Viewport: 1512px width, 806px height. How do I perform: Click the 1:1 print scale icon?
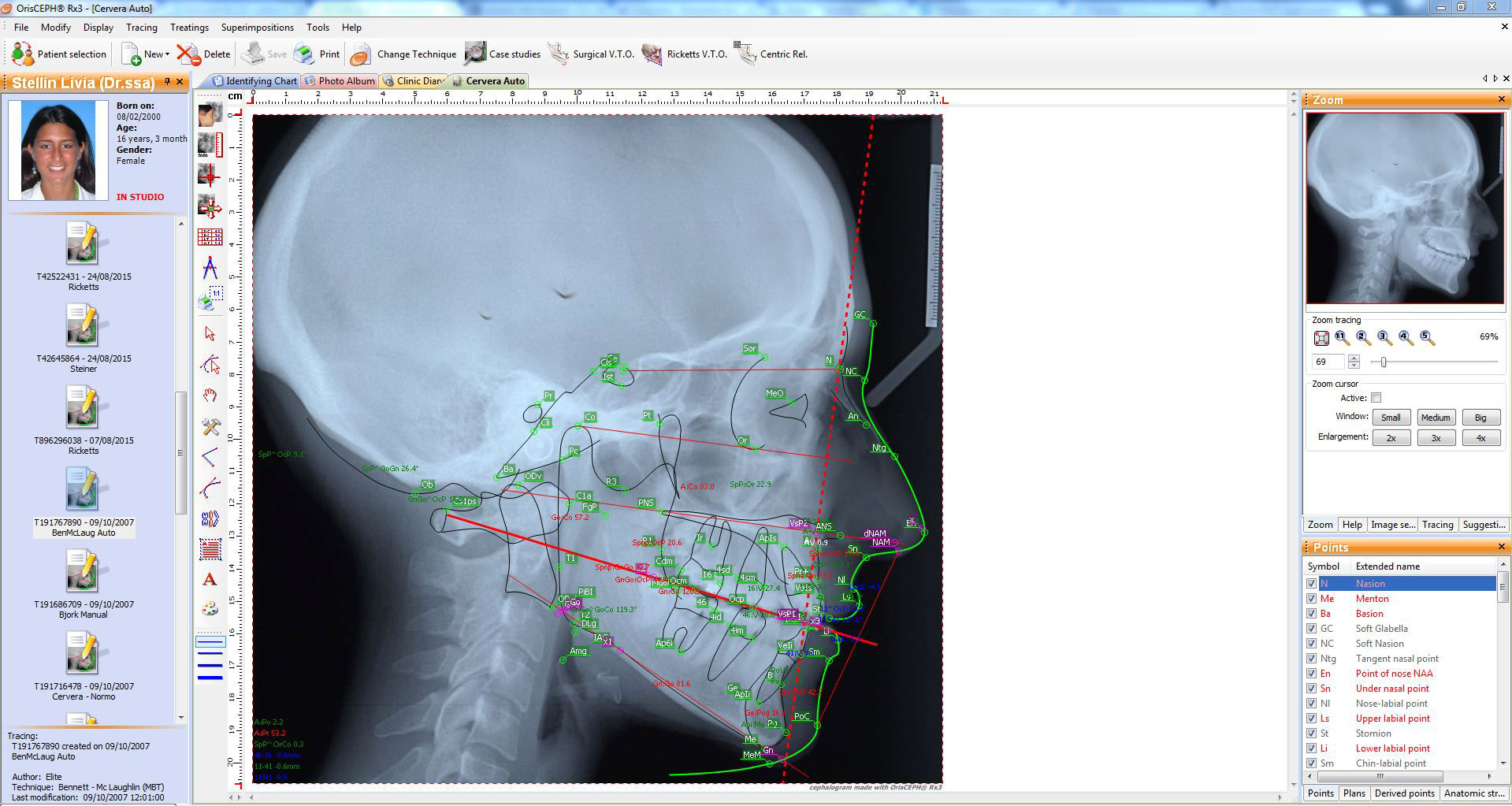coord(210,299)
